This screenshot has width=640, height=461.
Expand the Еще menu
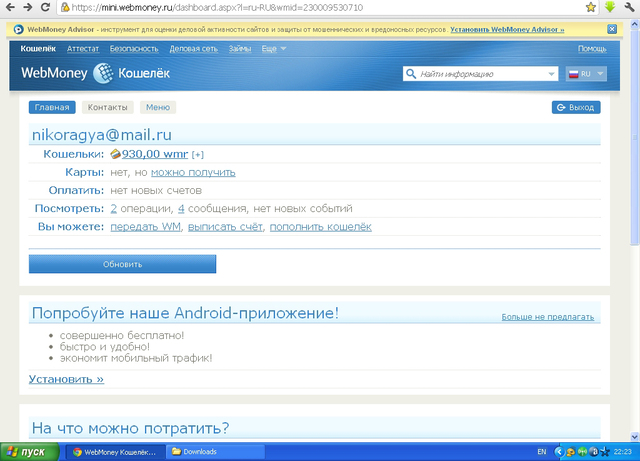click(273, 49)
